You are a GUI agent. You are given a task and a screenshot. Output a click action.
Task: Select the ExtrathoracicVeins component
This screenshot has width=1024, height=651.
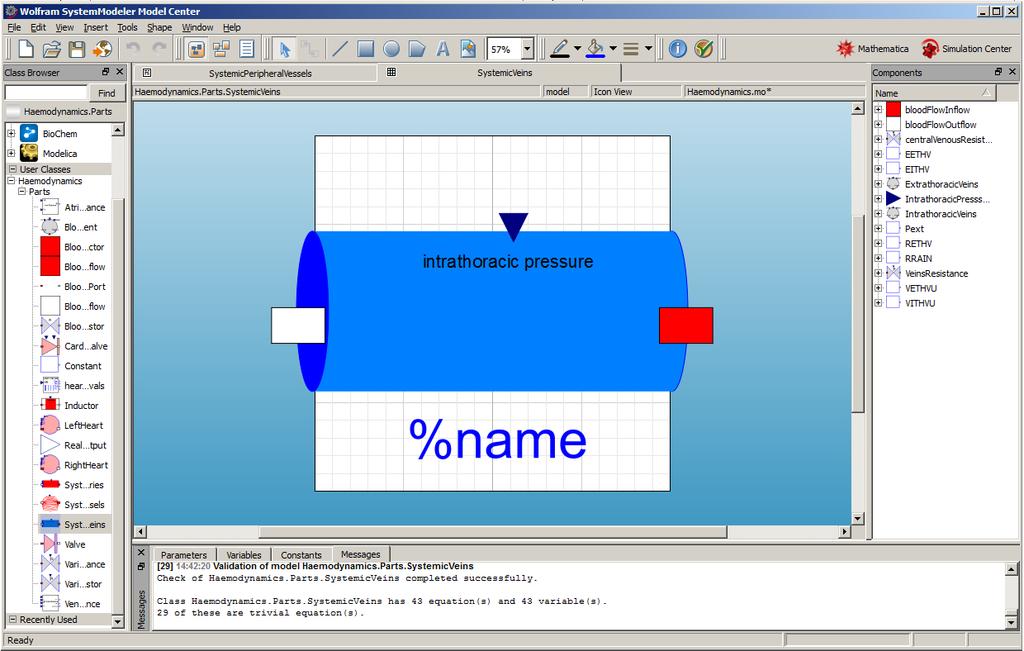pyautogui.click(x=941, y=184)
